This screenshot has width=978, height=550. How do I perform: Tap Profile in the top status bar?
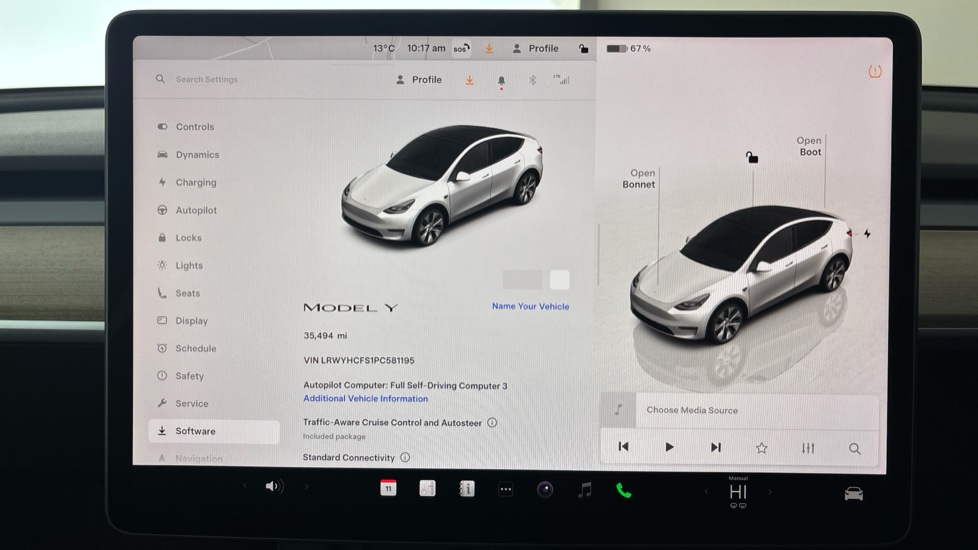point(535,48)
